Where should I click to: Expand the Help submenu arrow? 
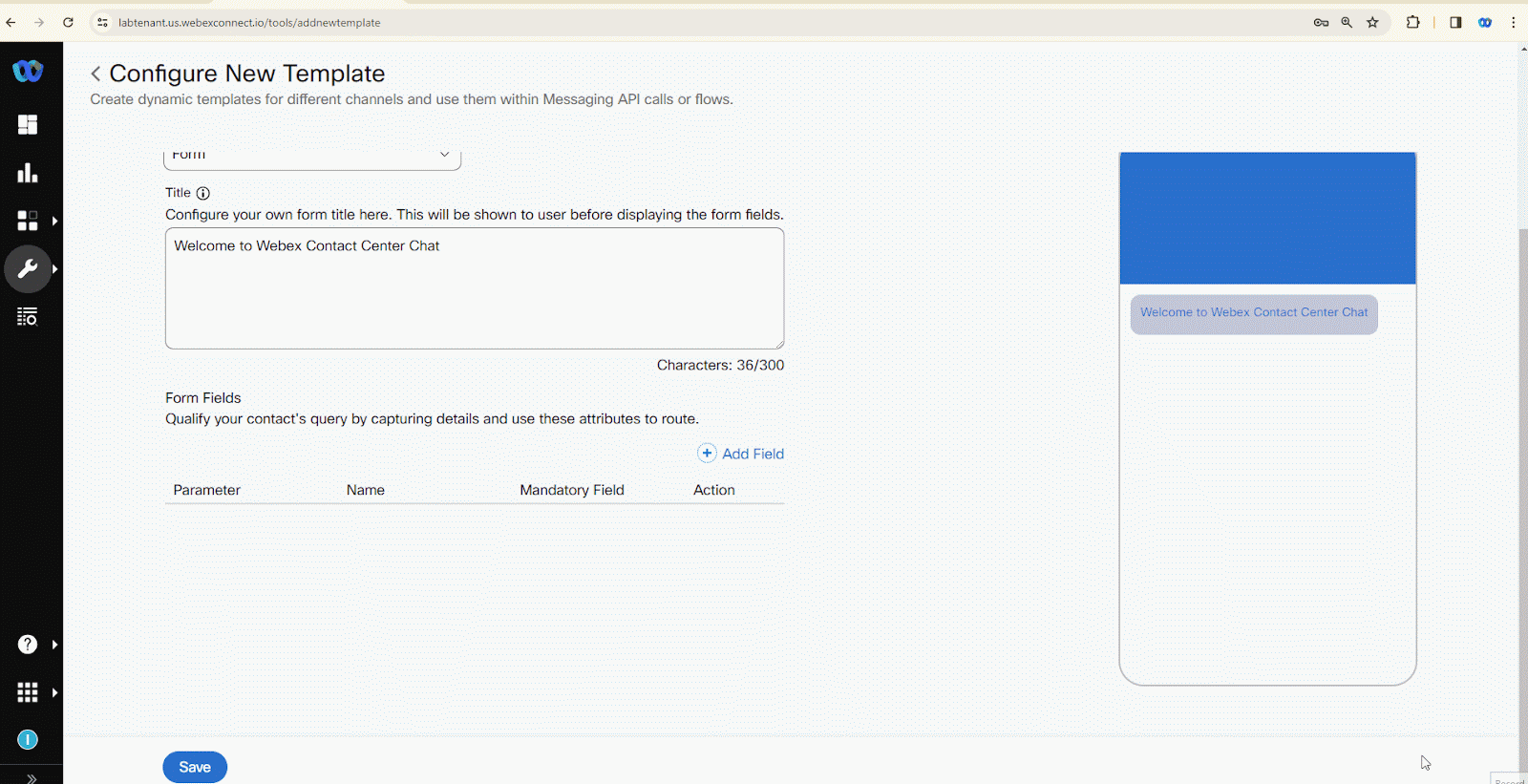click(54, 645)
